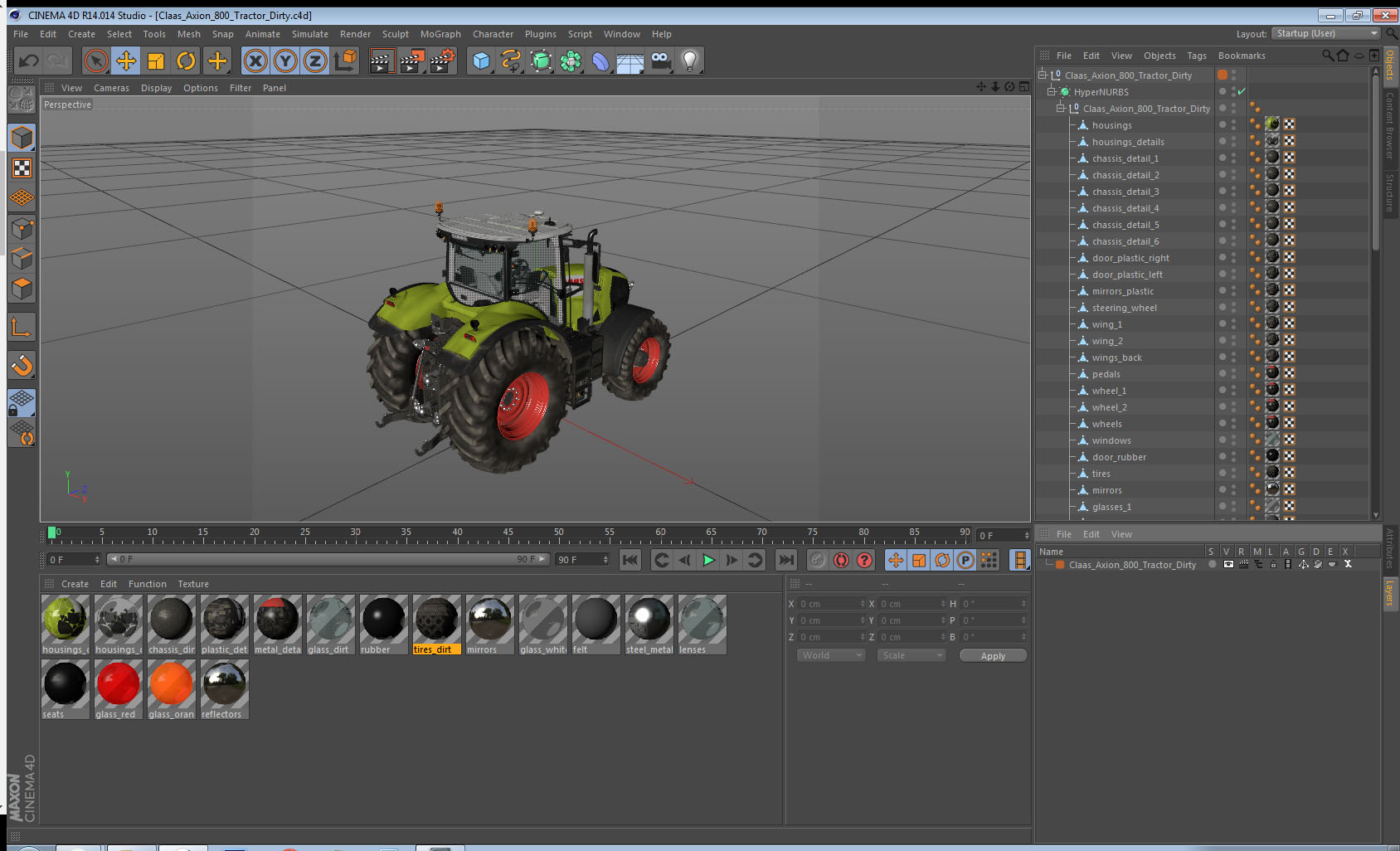Go to end of animation
Viewport: 1400px width, 851px height.
click(786, 560)
